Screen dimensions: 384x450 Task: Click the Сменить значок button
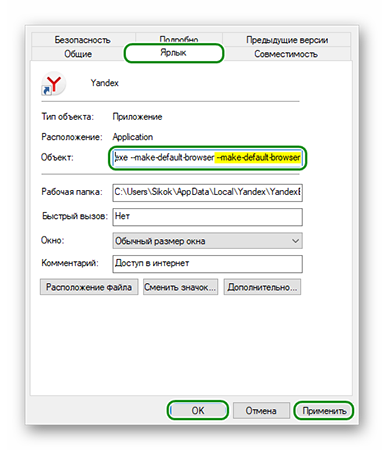click(180, 287)
